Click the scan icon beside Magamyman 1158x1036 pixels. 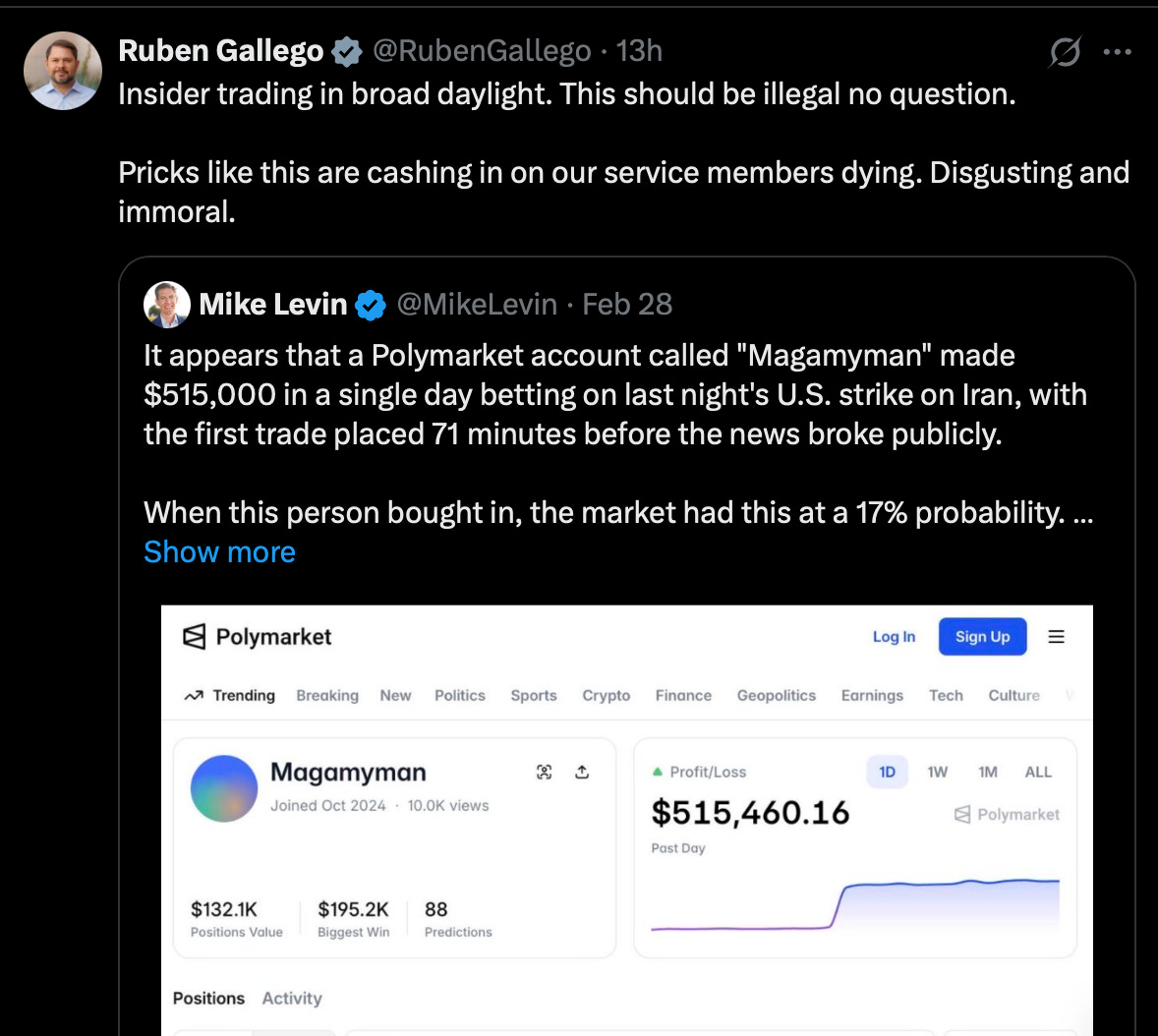pos(545,773)
